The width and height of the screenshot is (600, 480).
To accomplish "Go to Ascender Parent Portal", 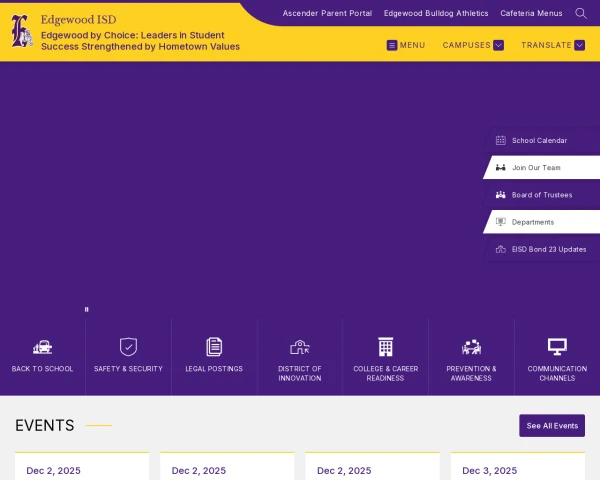I will (x=327, y=13).
